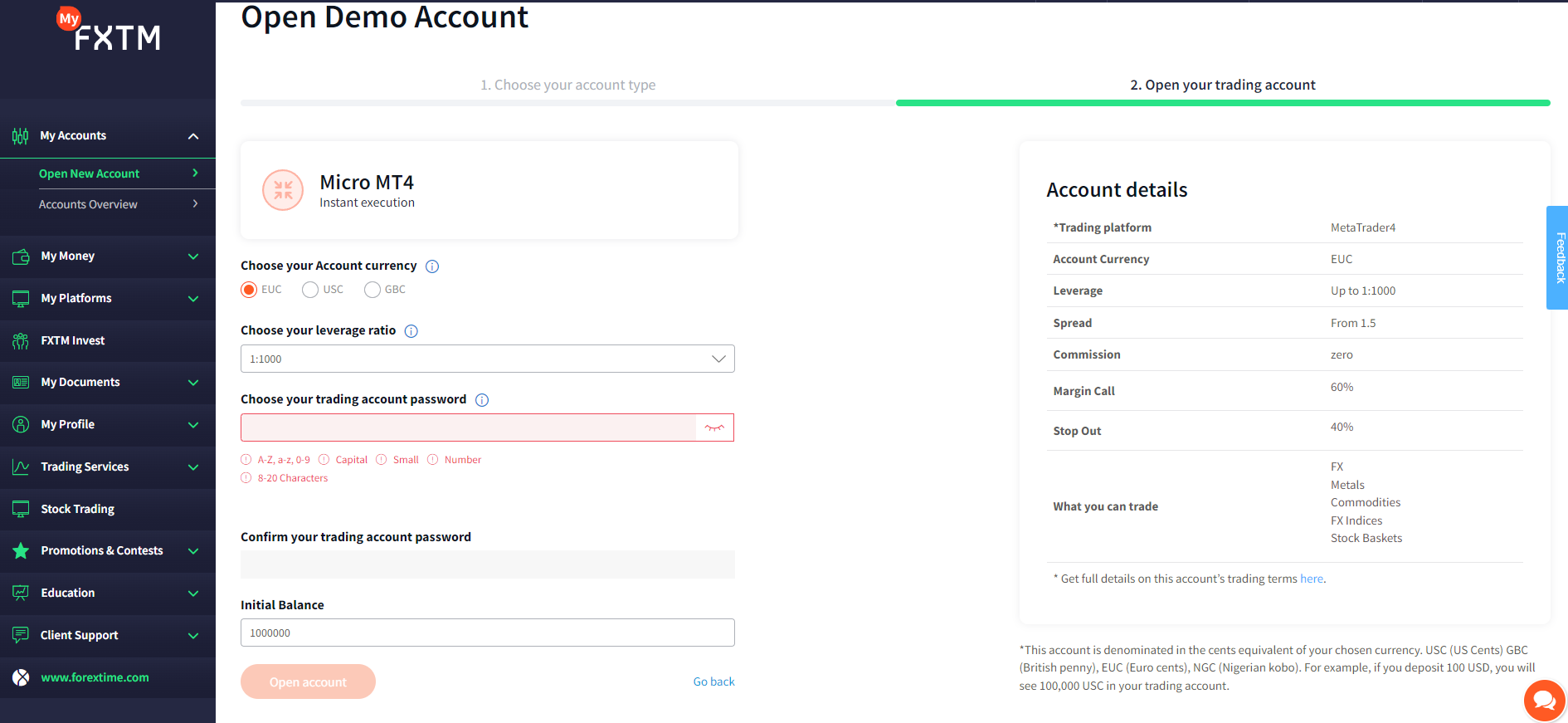Collapse the My Accounts menu chevron
The image size is (1568, 723).
[193, 136]
